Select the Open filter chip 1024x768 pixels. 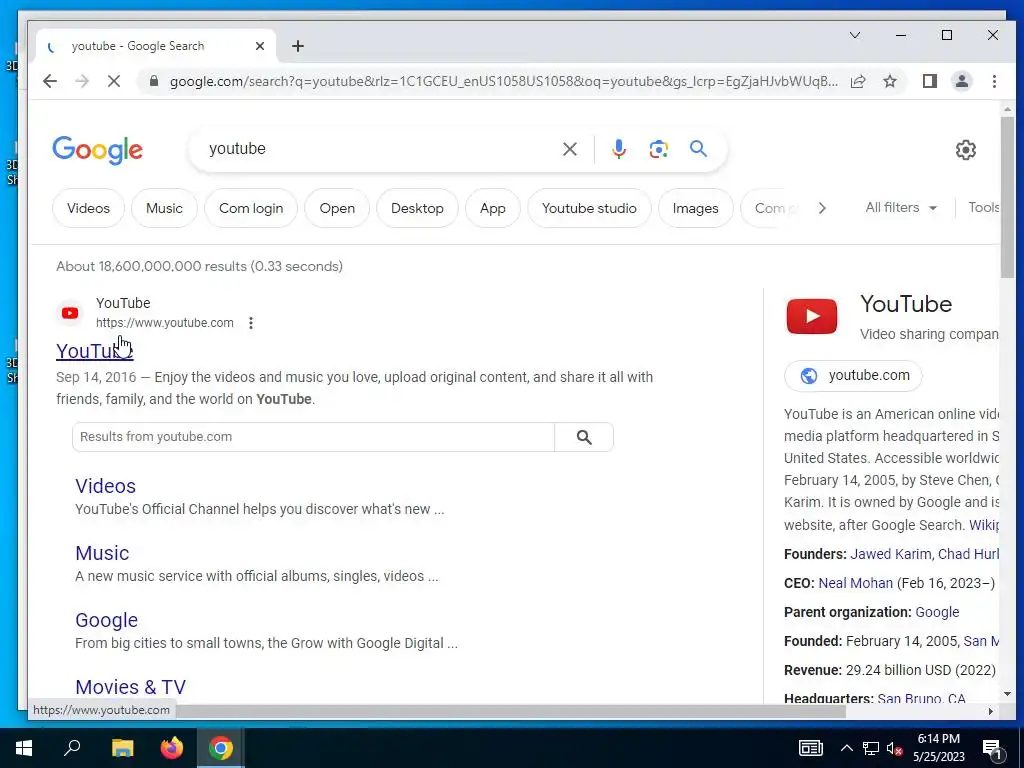(337, 208)
